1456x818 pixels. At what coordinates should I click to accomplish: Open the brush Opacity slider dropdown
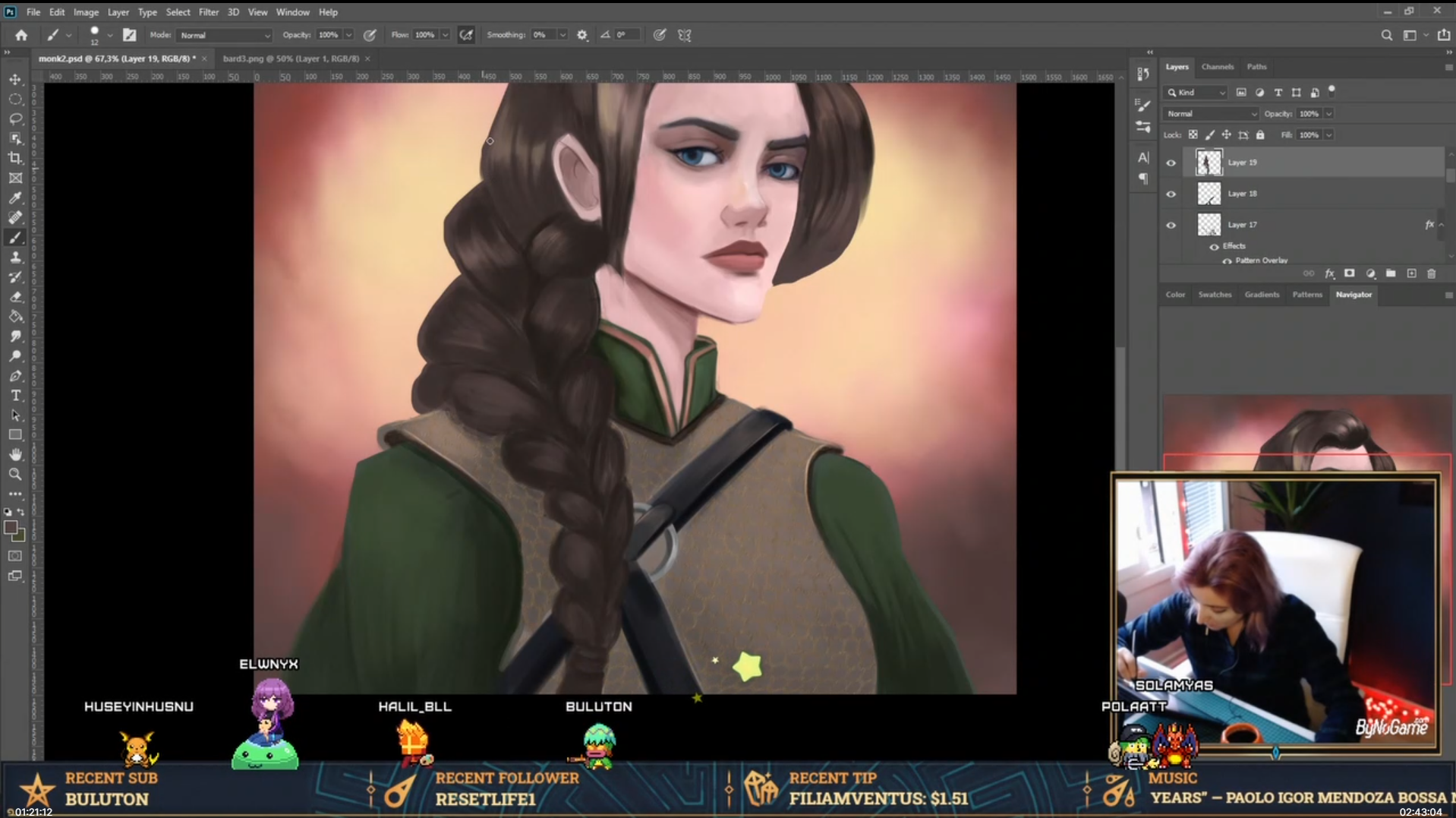tap(348, 35)
